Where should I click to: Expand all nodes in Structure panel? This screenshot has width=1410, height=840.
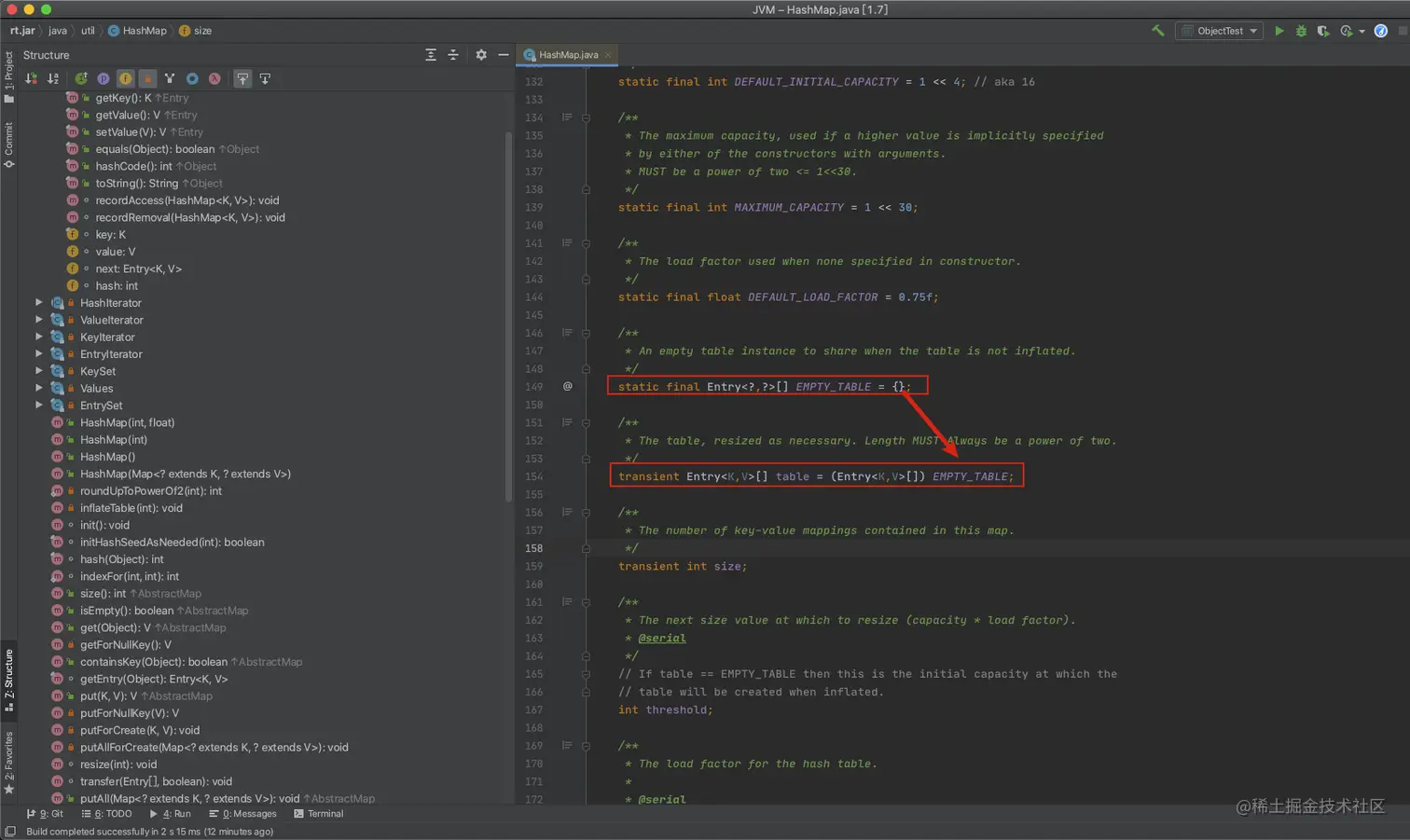point(431,55)
